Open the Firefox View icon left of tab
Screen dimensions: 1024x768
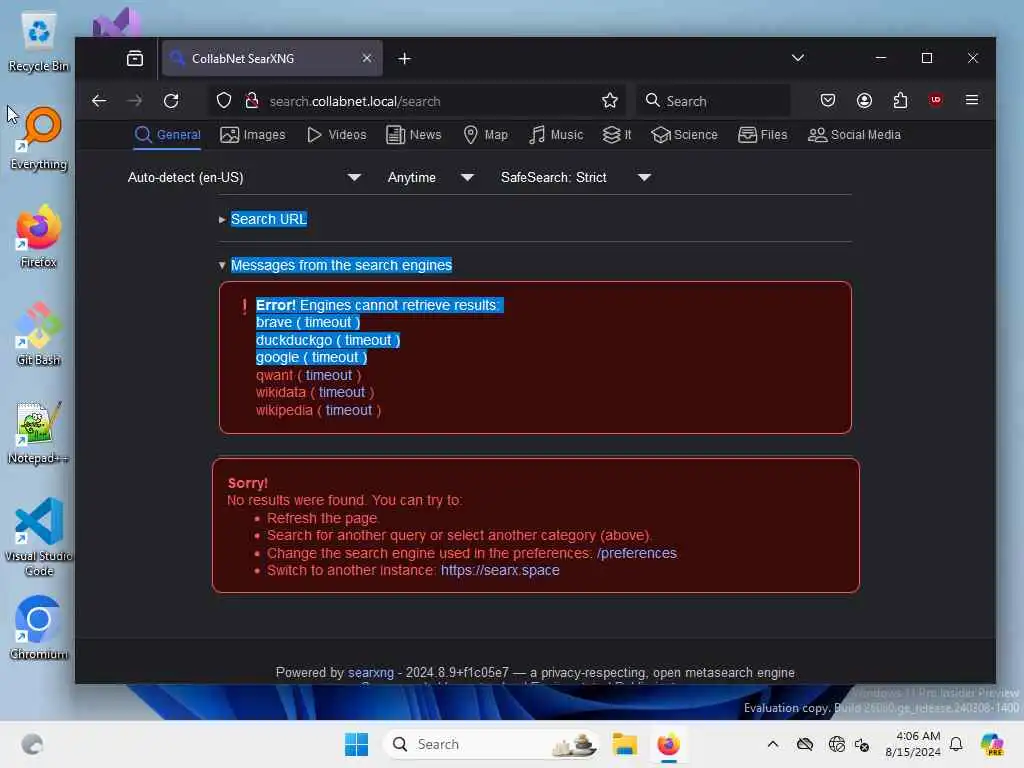135,59
